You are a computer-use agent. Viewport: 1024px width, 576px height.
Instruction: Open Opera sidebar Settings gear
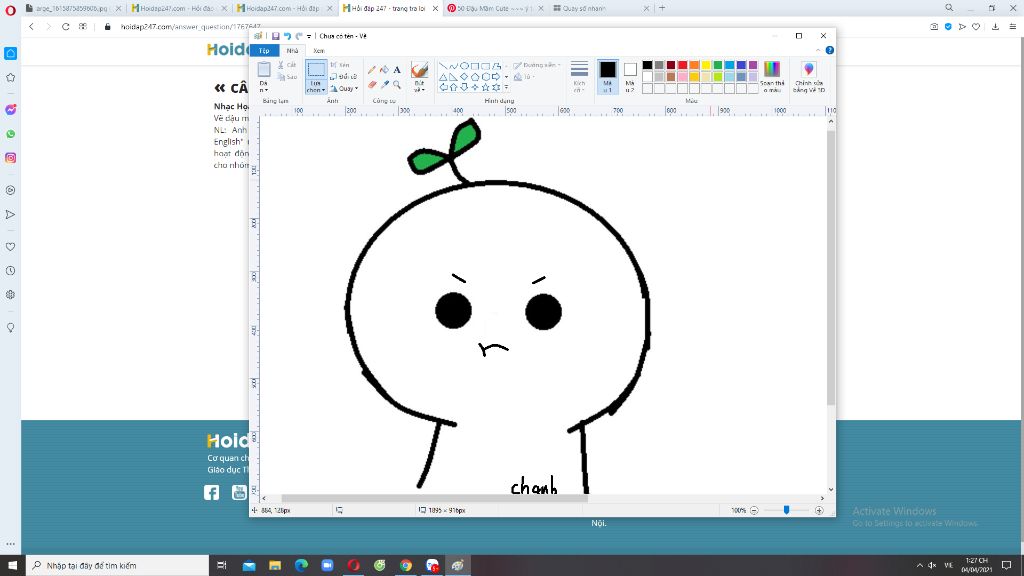click(x=10, y=295)
